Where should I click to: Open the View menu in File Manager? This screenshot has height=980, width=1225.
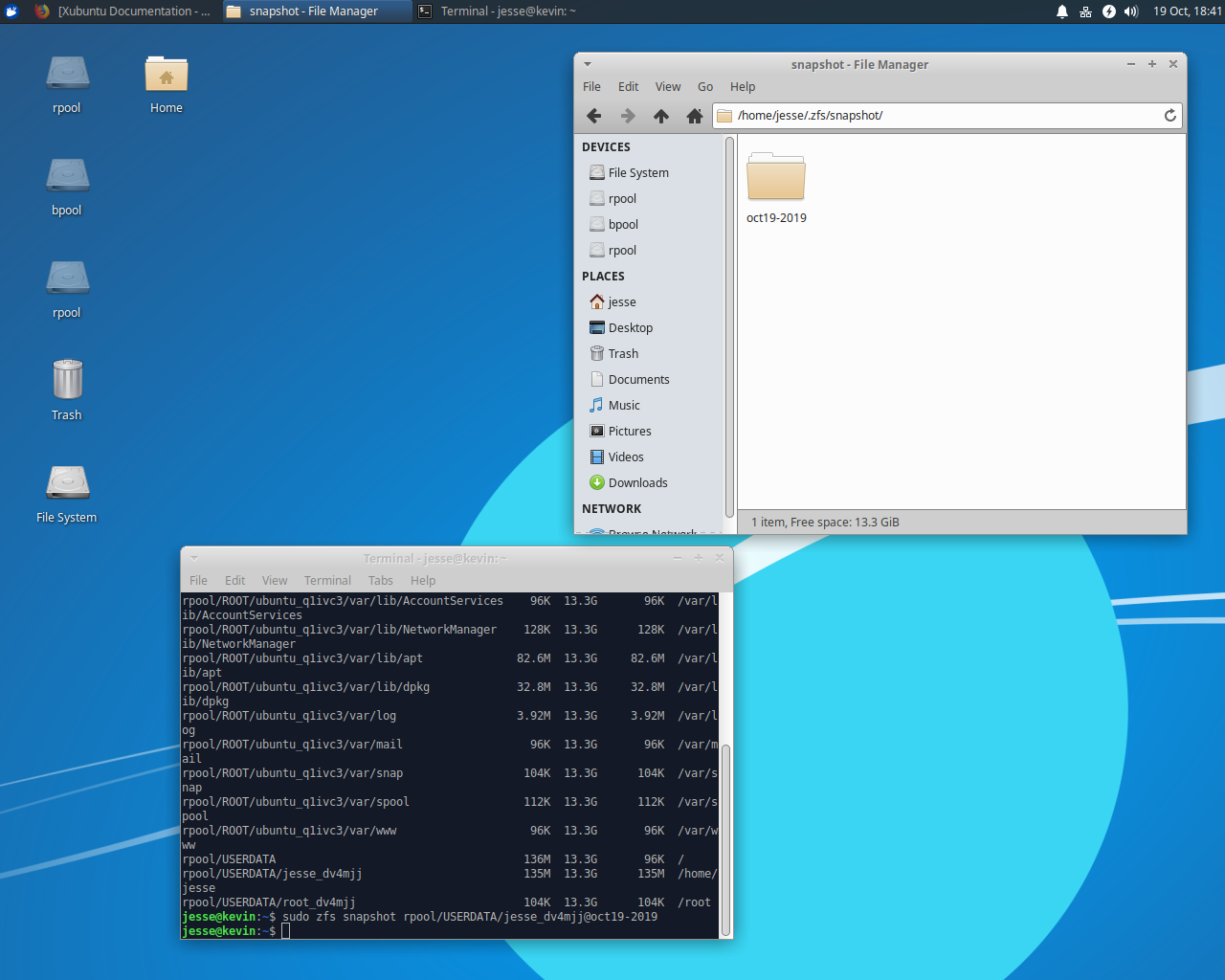click(668, 87)
